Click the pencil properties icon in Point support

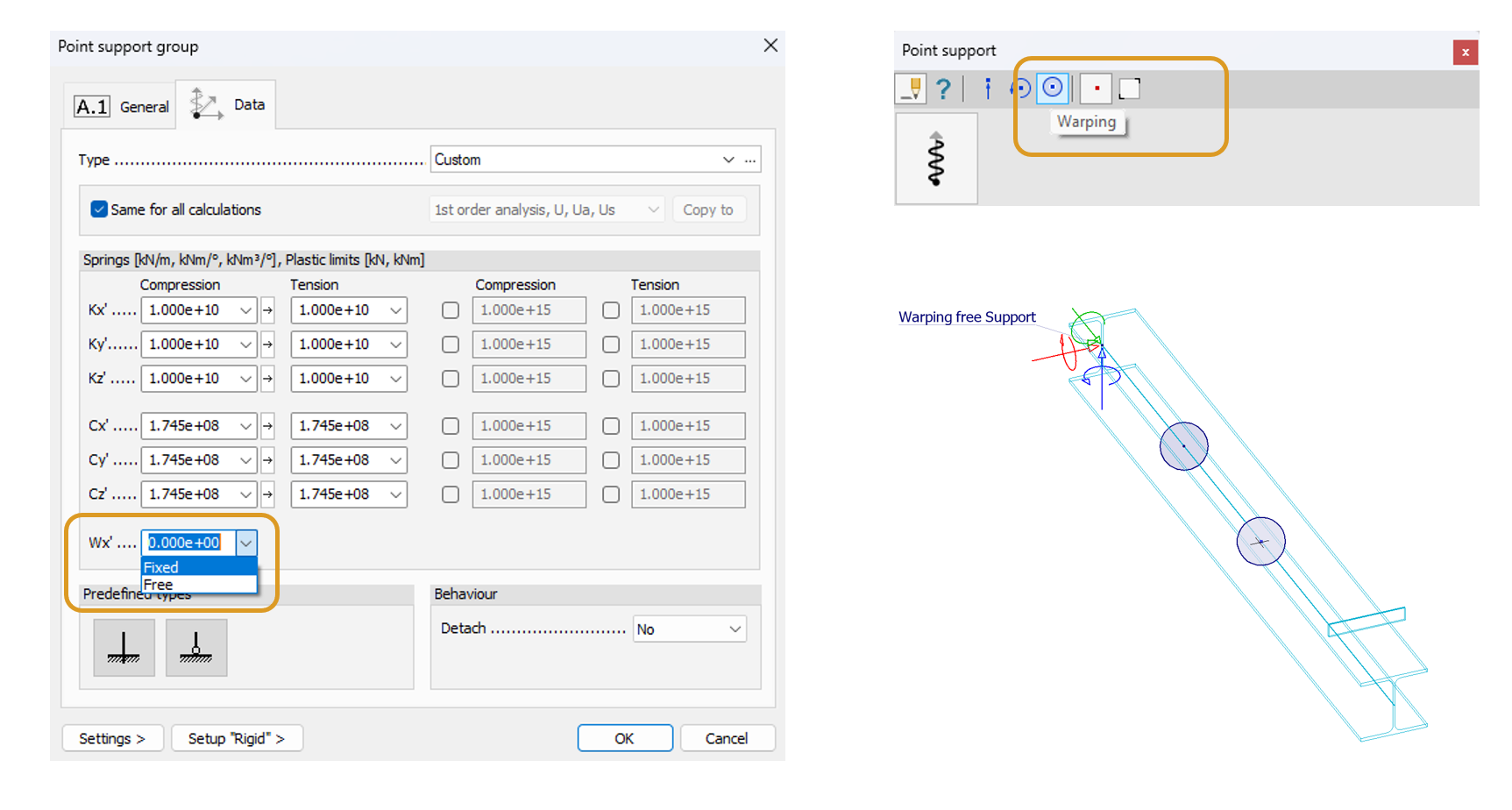pos(910,88)
